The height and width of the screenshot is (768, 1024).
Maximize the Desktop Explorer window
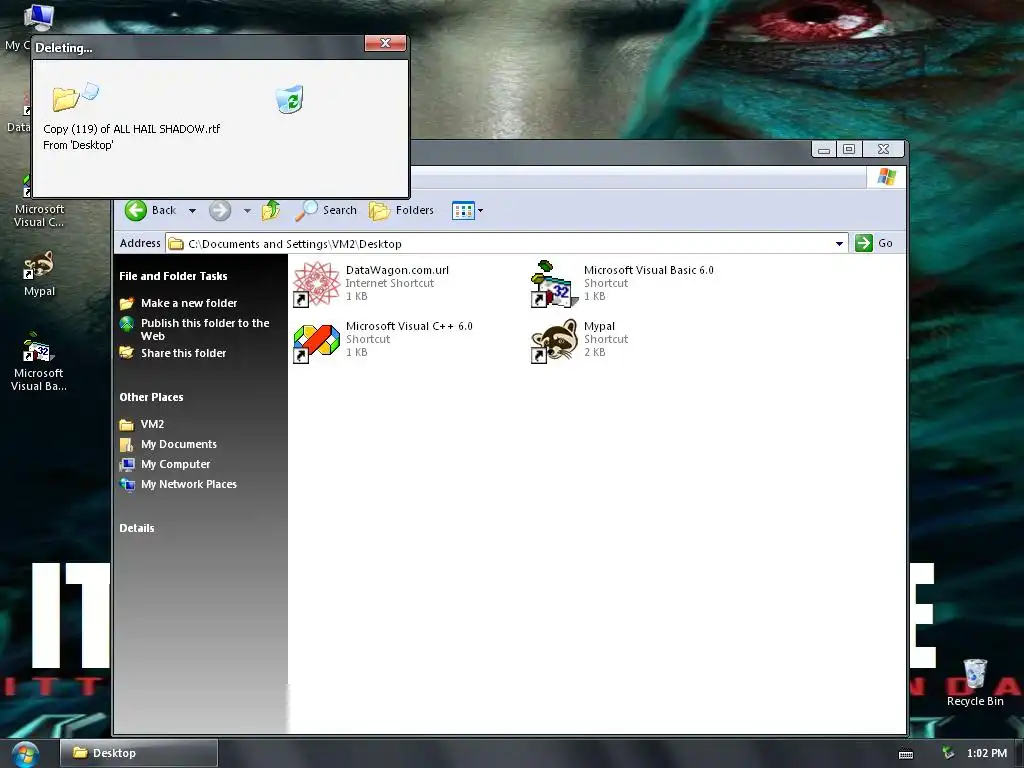coord(849,150)
